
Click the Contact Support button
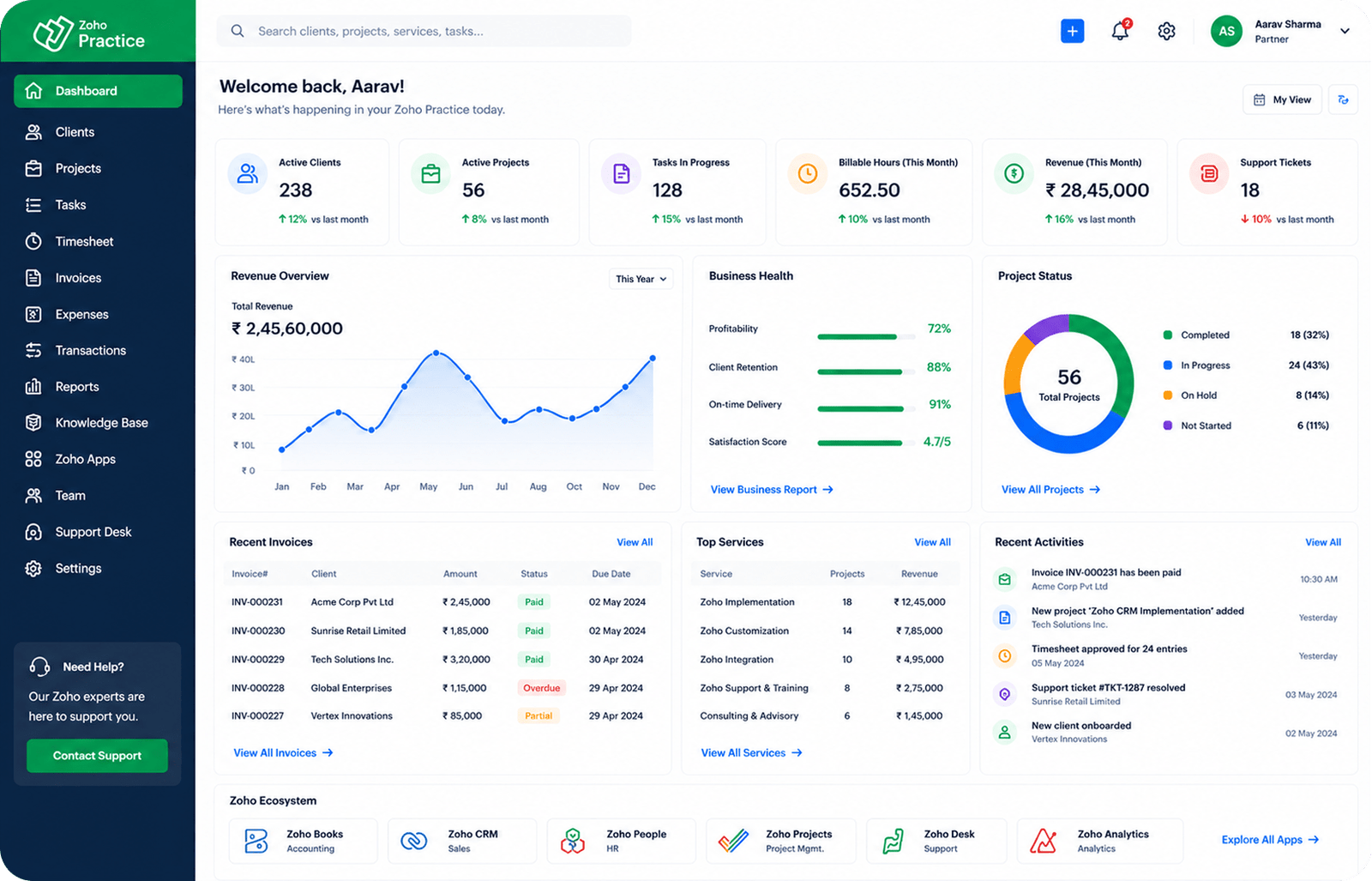[97, 756]
